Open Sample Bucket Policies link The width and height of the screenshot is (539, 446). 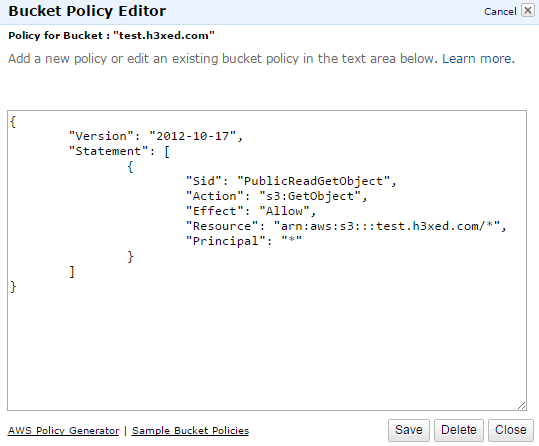coord(190,431)
